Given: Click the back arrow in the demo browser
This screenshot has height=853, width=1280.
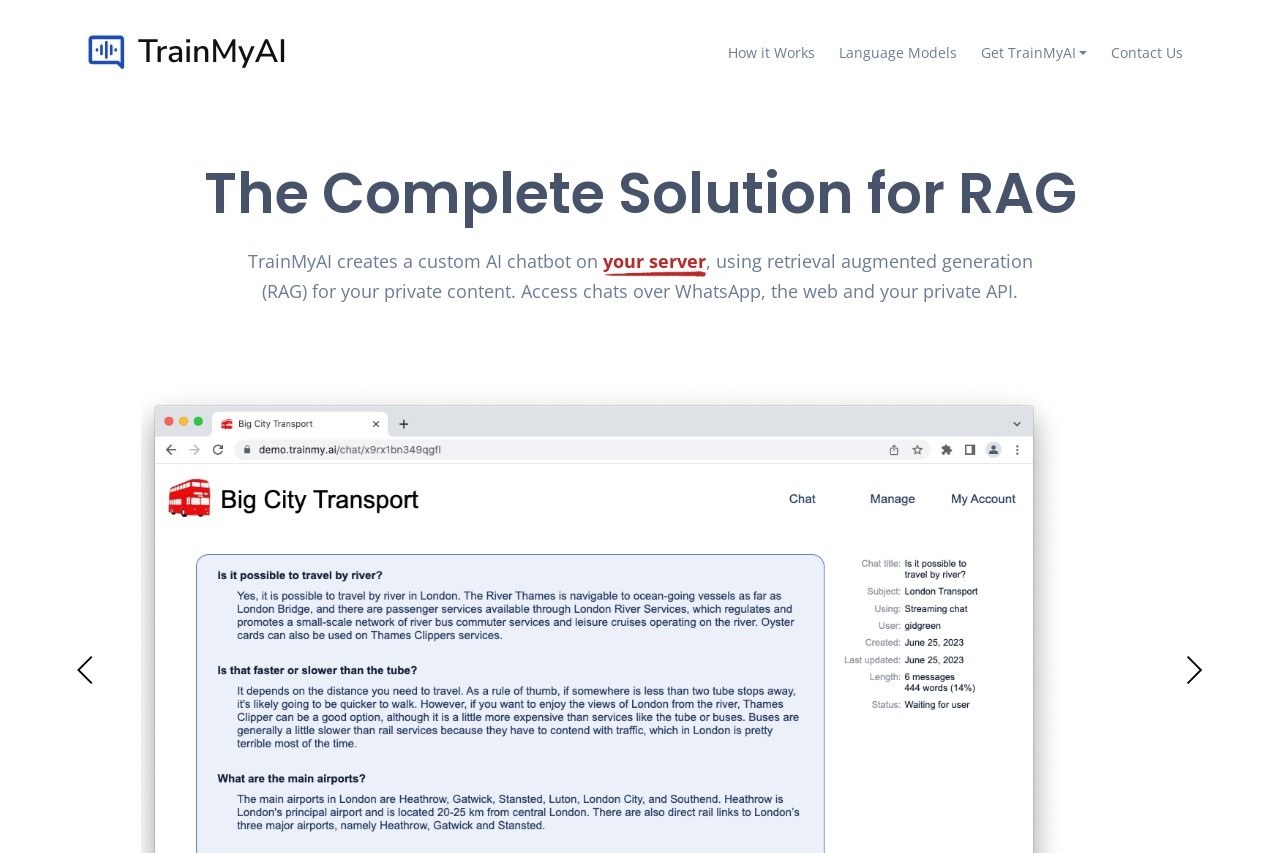Looking at the screenshot, I should 171,450.
